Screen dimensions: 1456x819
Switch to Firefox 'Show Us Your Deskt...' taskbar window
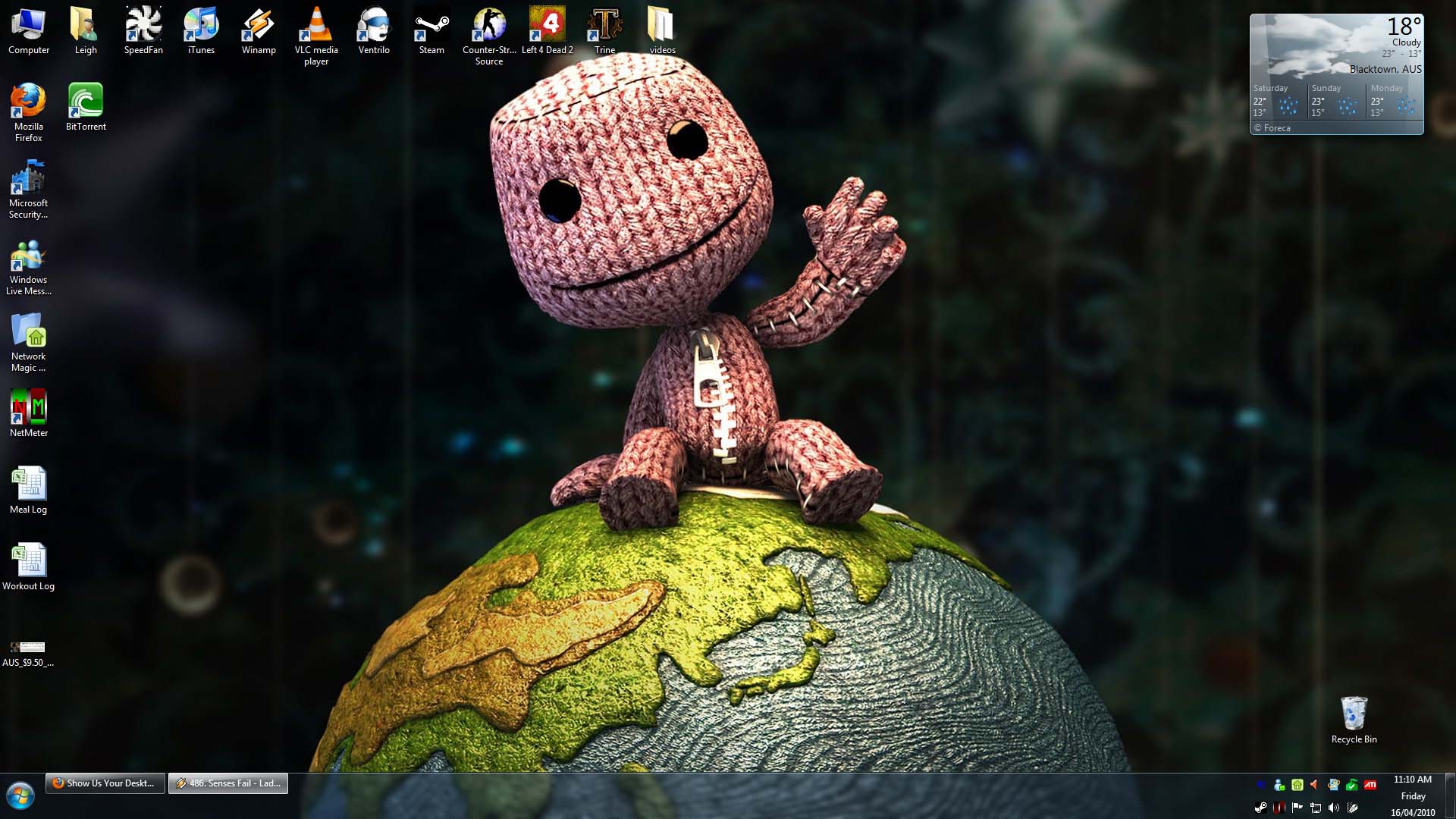tap(105, 783)
